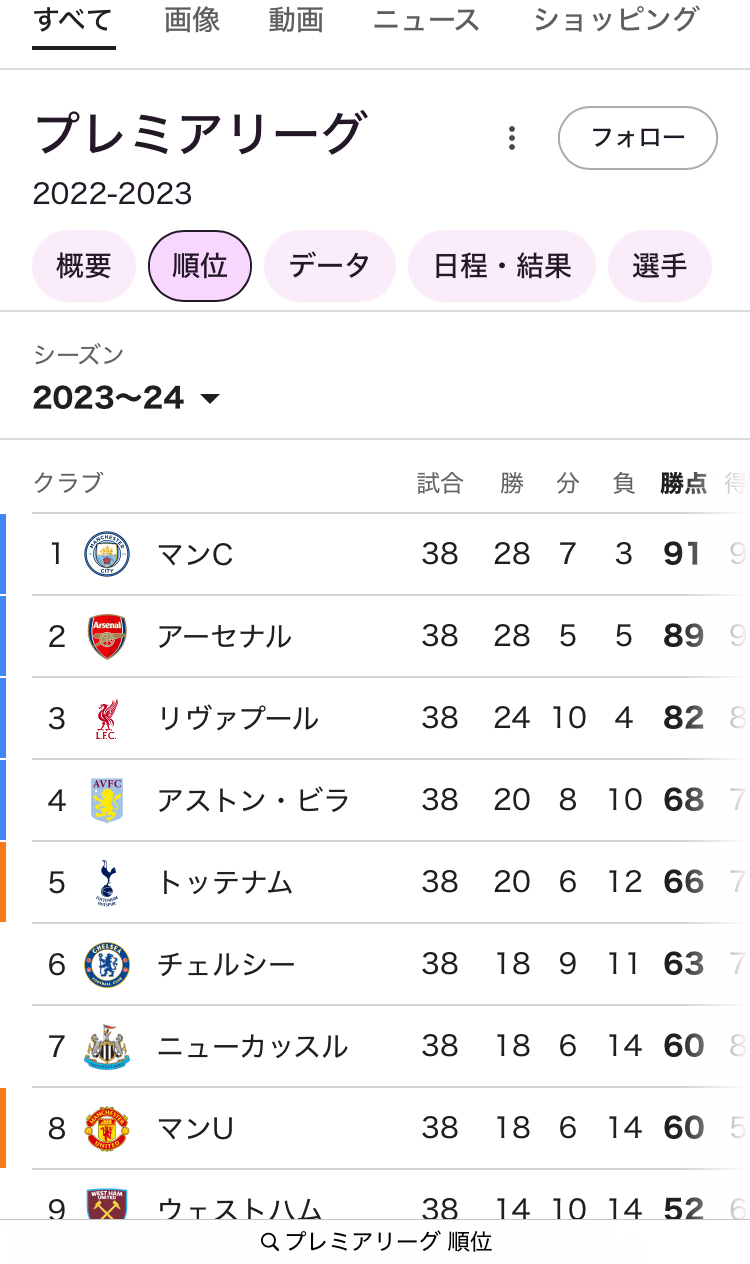Click the Manchester City club crest
Viewport: 750px width, 1264px height.
pyautogui.click(x=107, y=554)
